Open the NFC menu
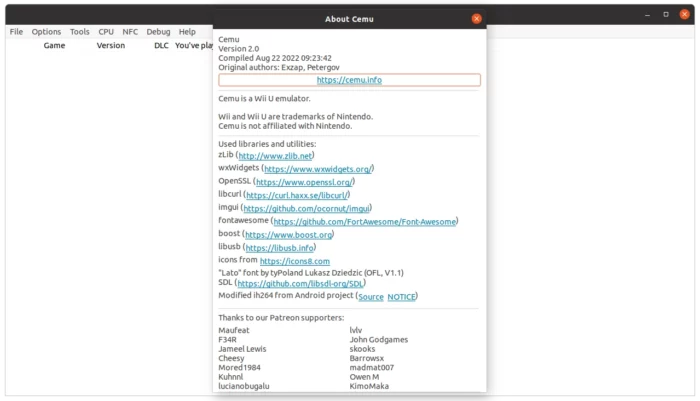Screen dimensions: 700x401 (x=130, y=32)
